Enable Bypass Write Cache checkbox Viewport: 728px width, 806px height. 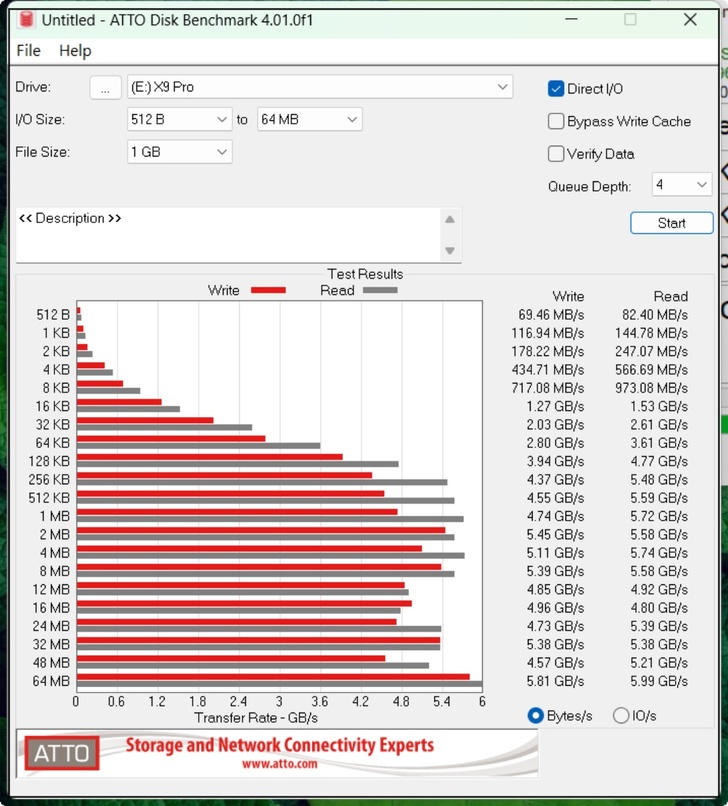556,122
